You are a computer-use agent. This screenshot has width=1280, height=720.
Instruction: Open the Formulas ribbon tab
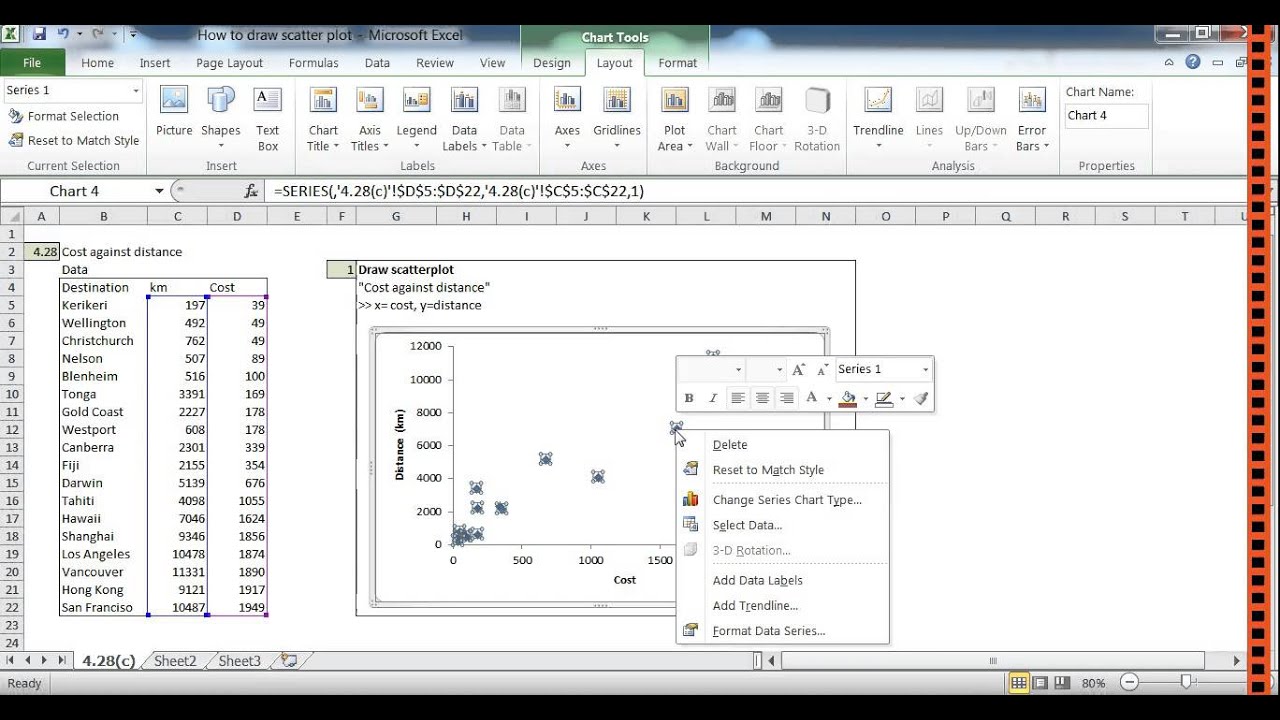(x=313, y=62)
